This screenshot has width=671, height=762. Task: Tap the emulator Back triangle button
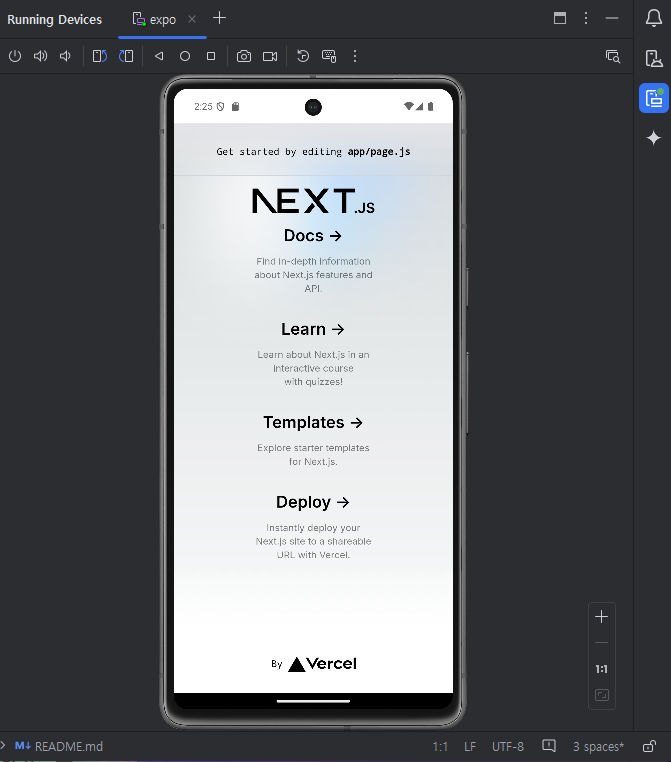coord(159,56)
